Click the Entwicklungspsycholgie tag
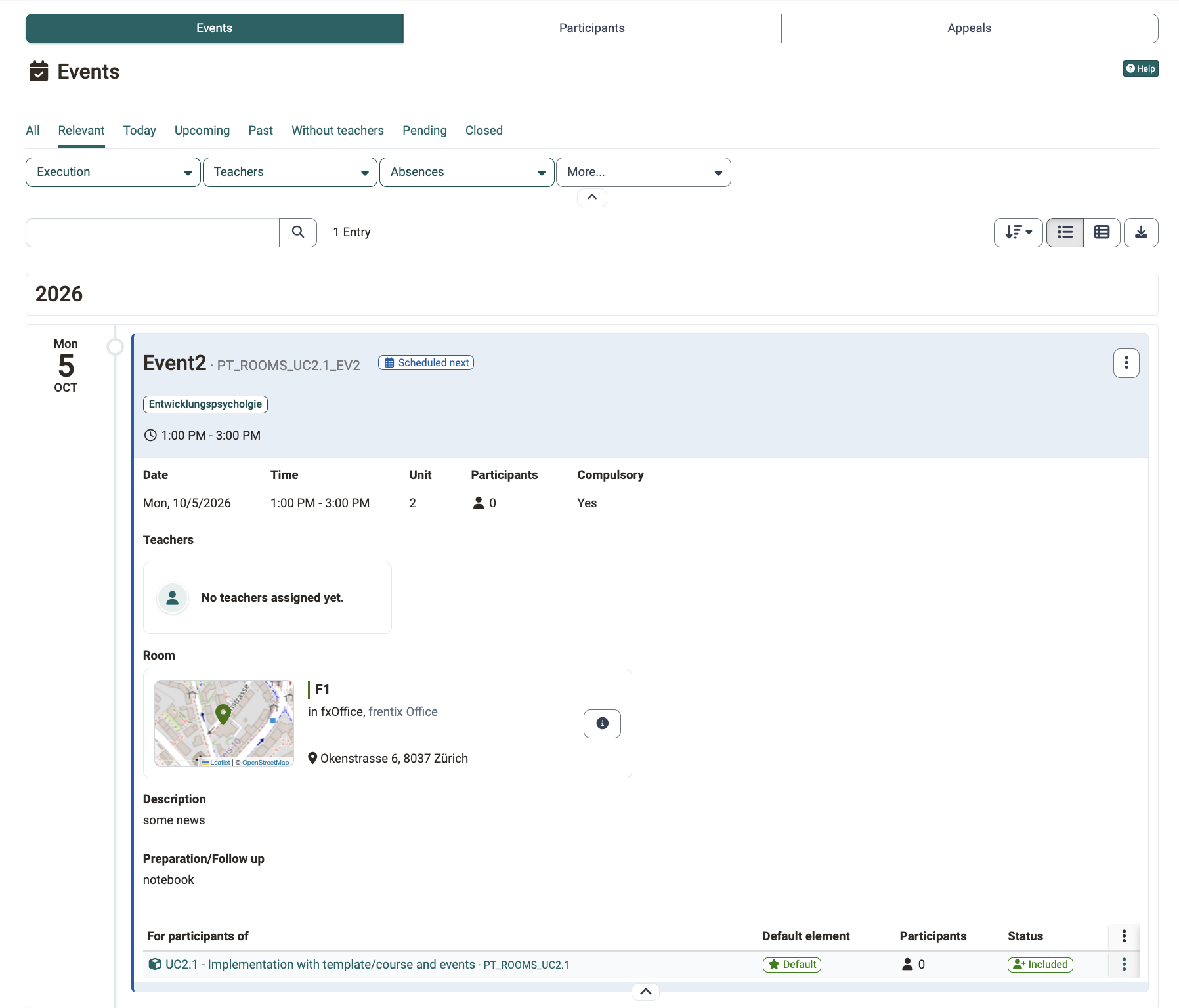The height and width of the screenshot is (1008, 1179). click(x=205, y=404)
